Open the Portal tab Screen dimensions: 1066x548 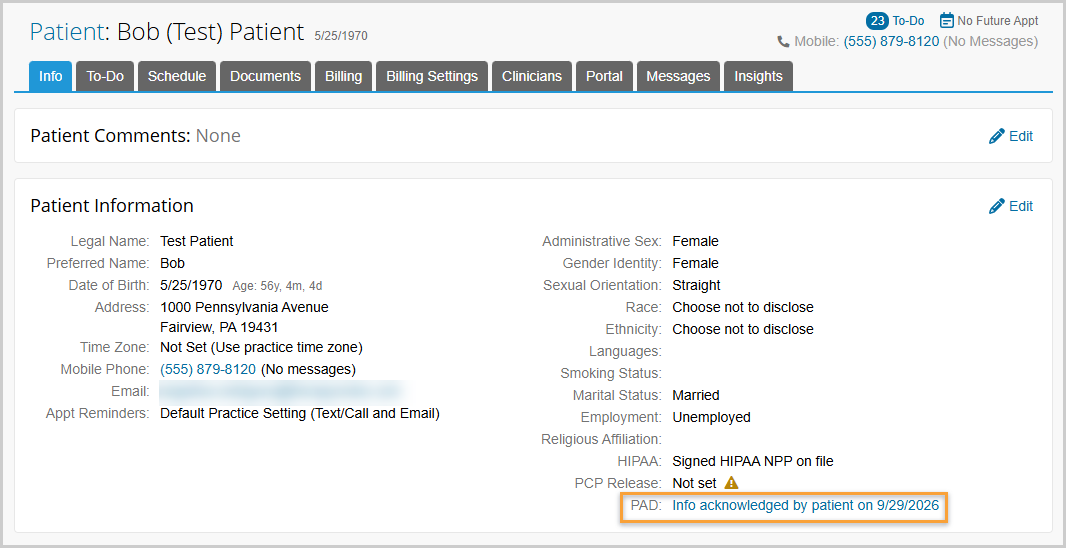click(604, 76)
